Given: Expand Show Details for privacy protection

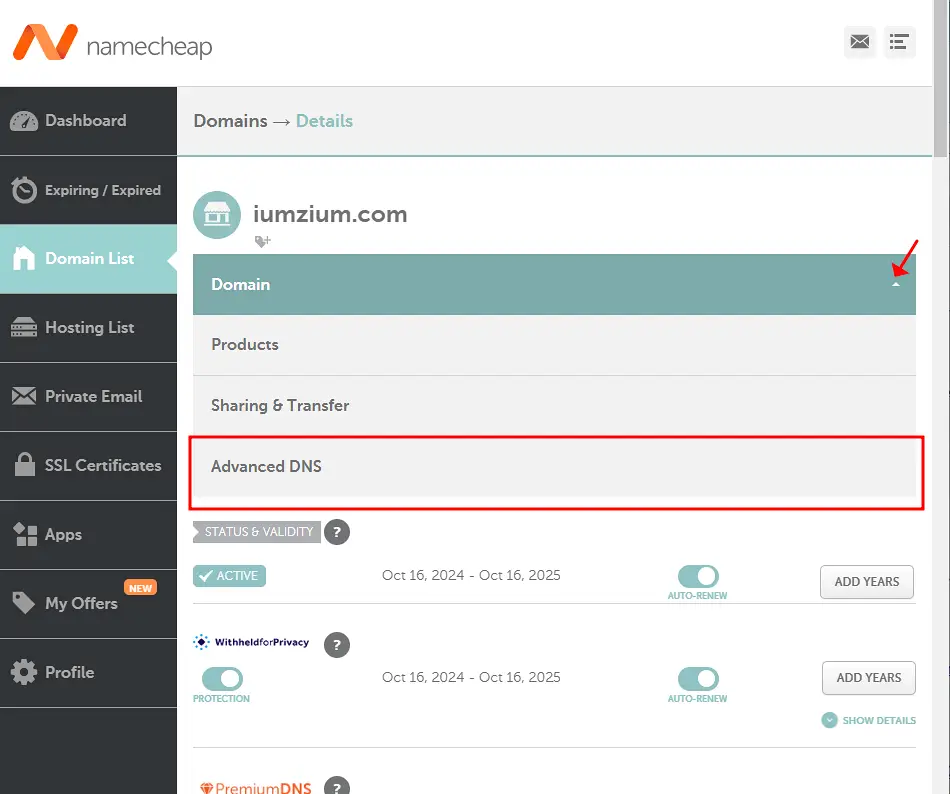Looking at the screenshot, I should click(x=868, y=720).
